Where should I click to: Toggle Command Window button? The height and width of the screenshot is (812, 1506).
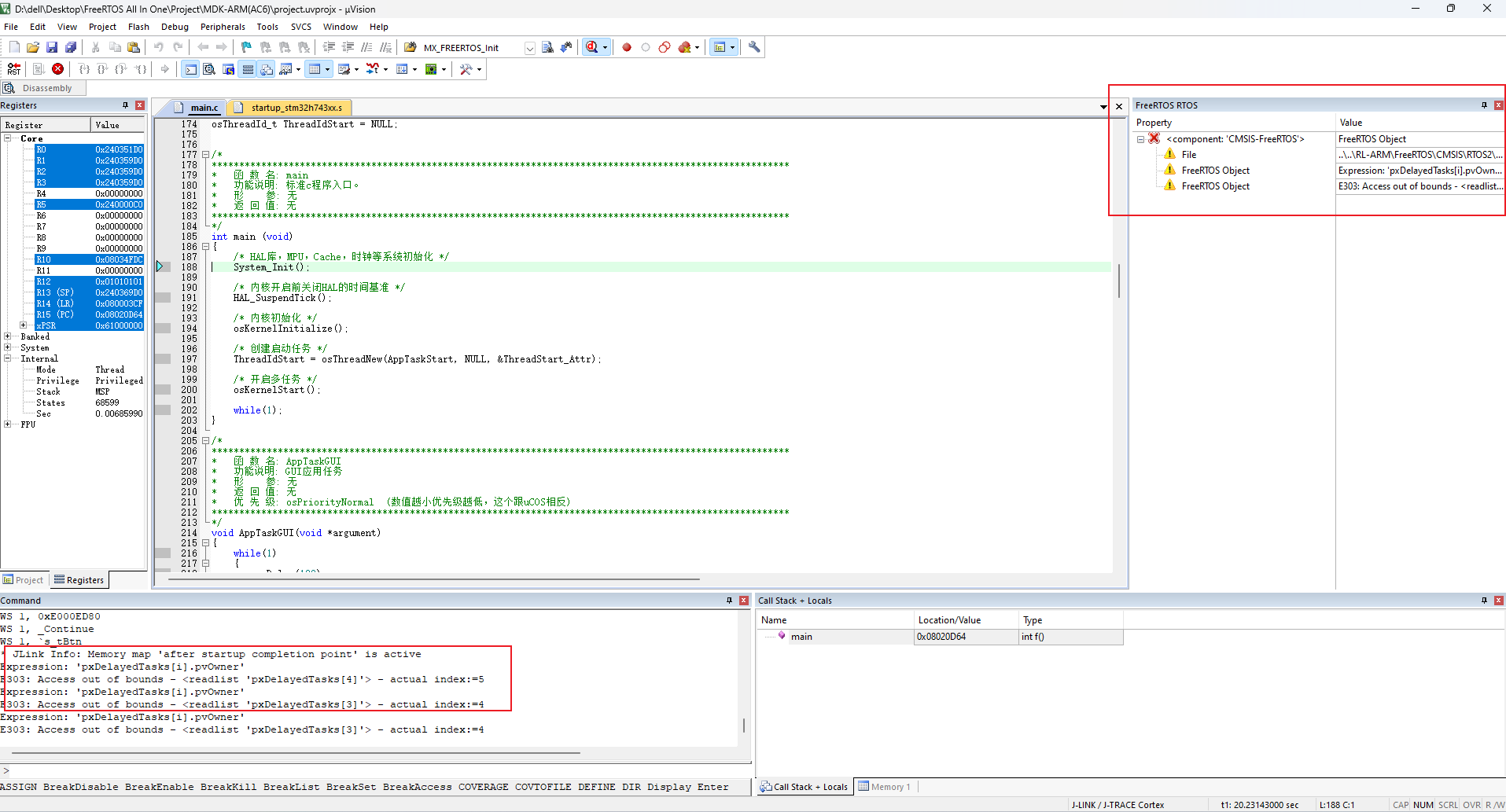[x=190, y=69]
